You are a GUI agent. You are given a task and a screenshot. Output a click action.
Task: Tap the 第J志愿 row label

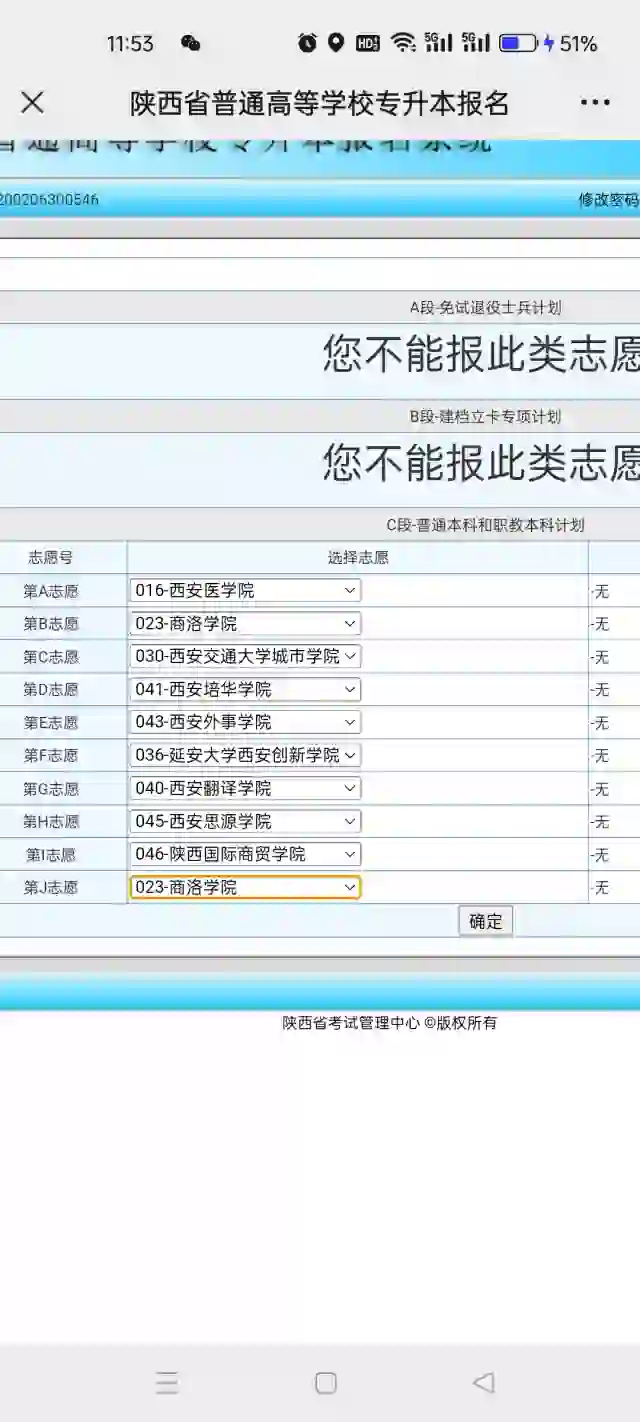point(51,887)
